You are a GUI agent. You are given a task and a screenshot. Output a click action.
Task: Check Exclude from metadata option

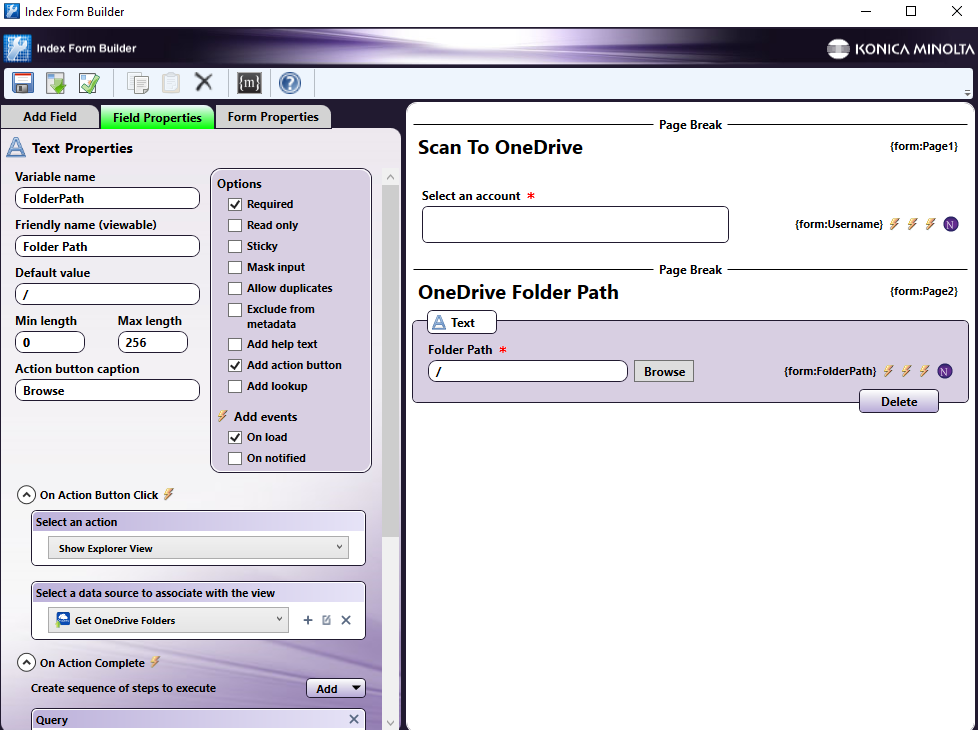(x=235, y=309)
